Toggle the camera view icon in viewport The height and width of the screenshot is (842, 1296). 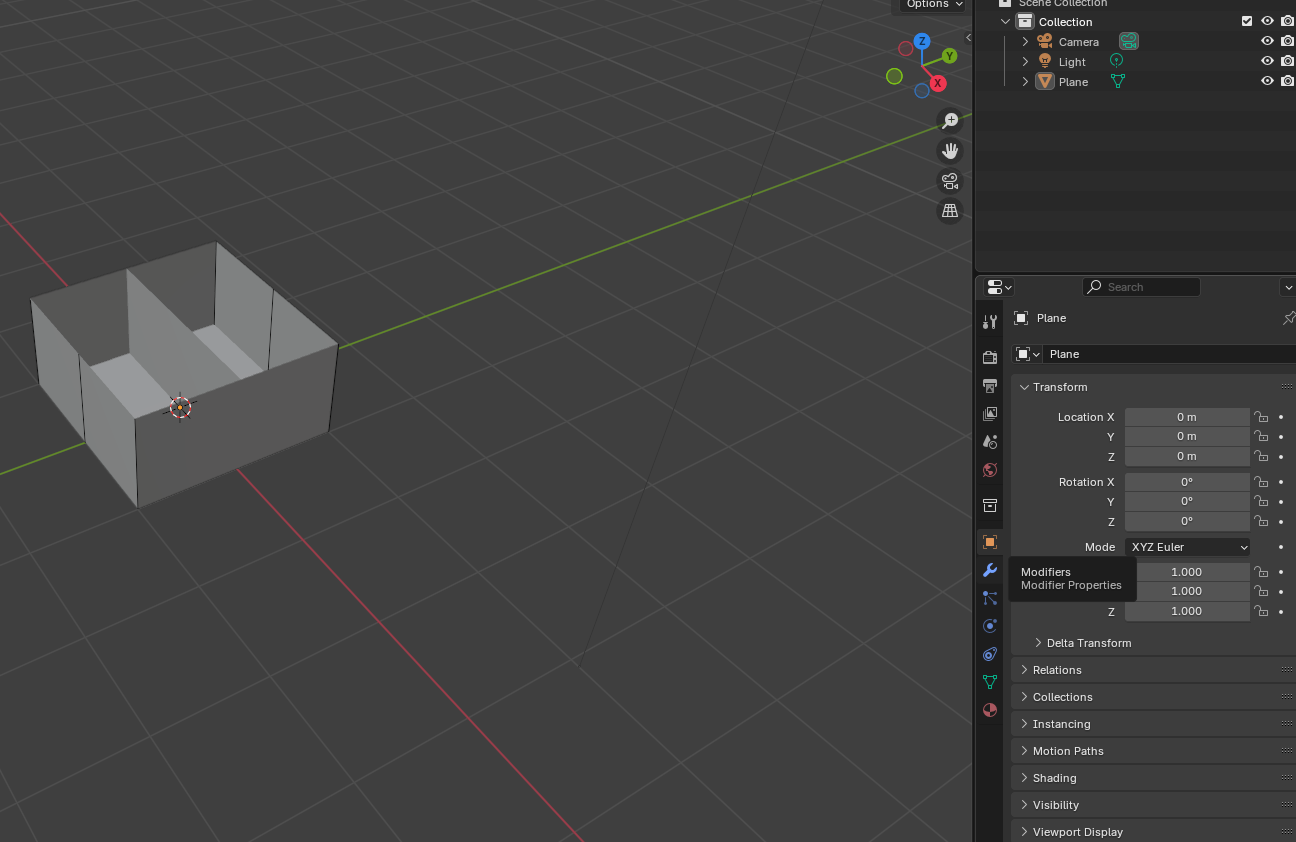(950, 181)
